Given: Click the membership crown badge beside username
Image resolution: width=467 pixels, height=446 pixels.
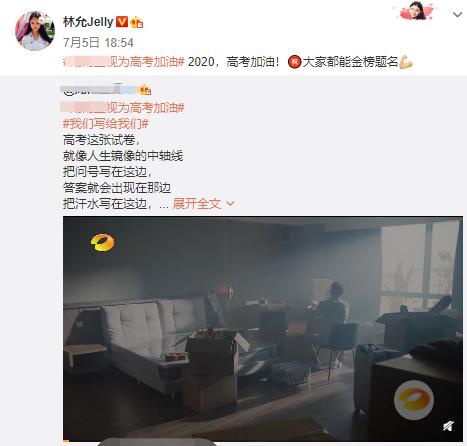Looking at the screenshot, I should click(137, 22).
